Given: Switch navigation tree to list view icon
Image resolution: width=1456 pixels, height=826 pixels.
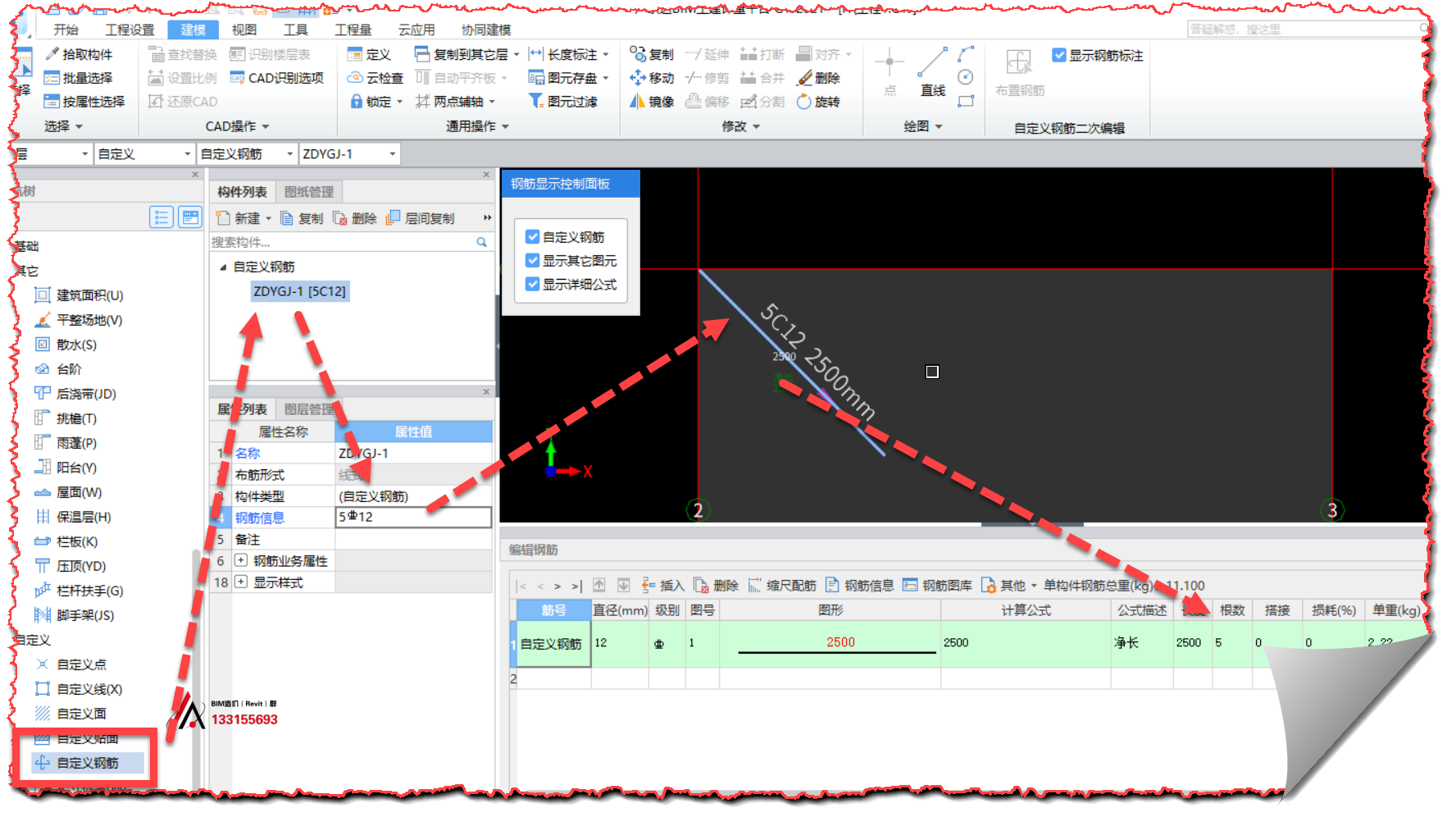Looking at the screenshot, I should tap(161, 217).
